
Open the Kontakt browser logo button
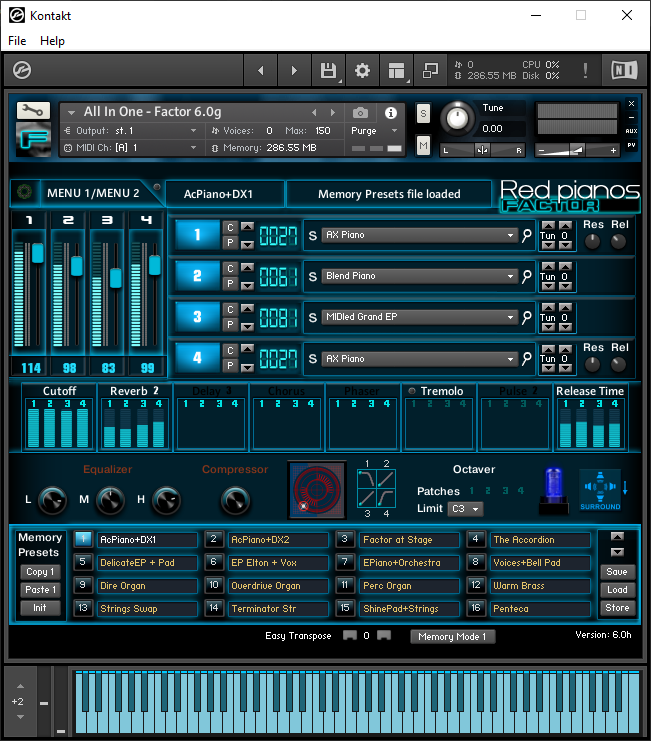(22, 70)
